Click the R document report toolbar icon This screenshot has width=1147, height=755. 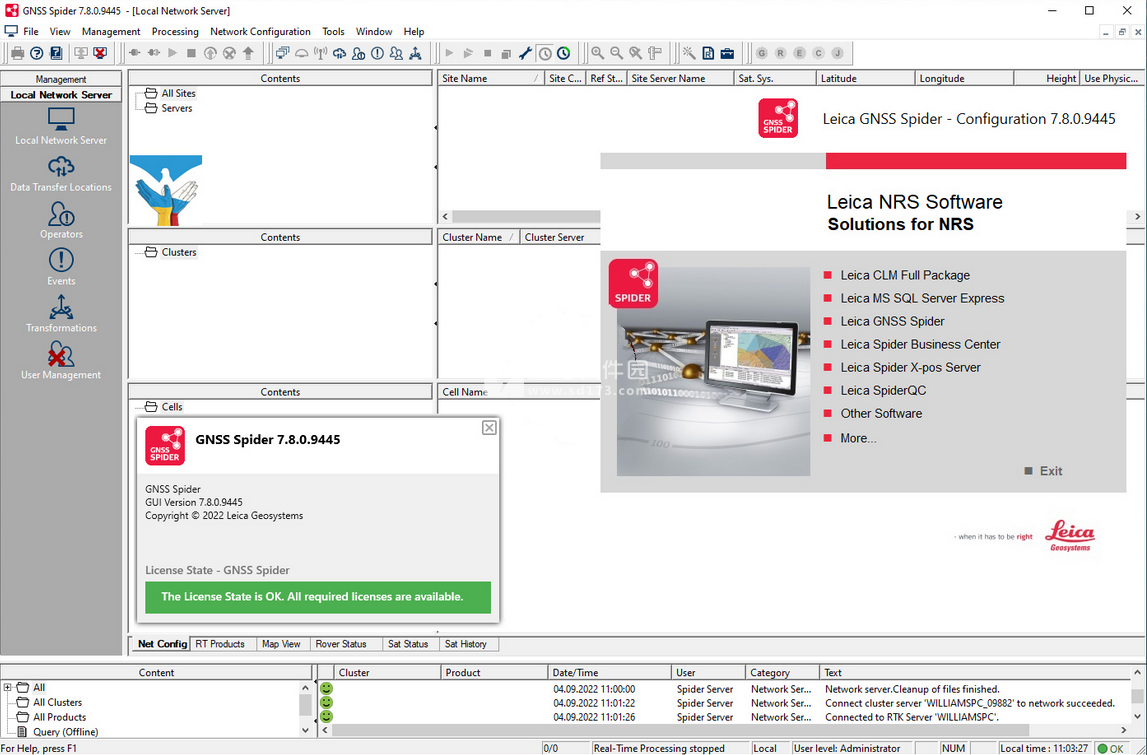(708, 53)
